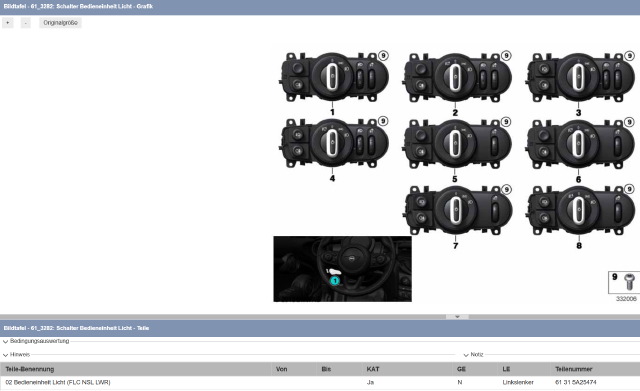Select light switch unit number 8
Image resolution: width=640 pixels, height=391 pixels.
point(581,210)
